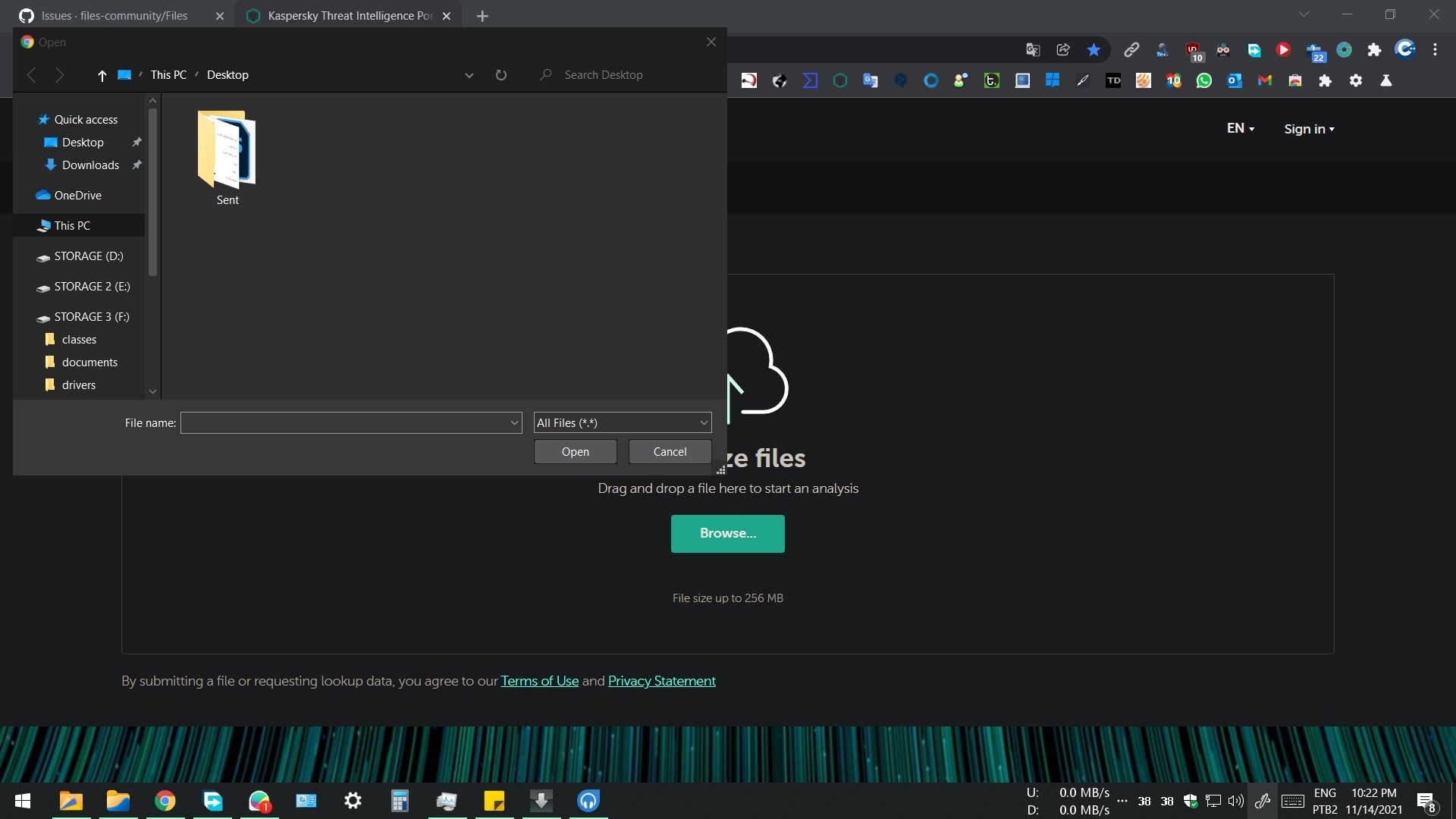Open the Sign in dropdown

tap(1309, 128)
